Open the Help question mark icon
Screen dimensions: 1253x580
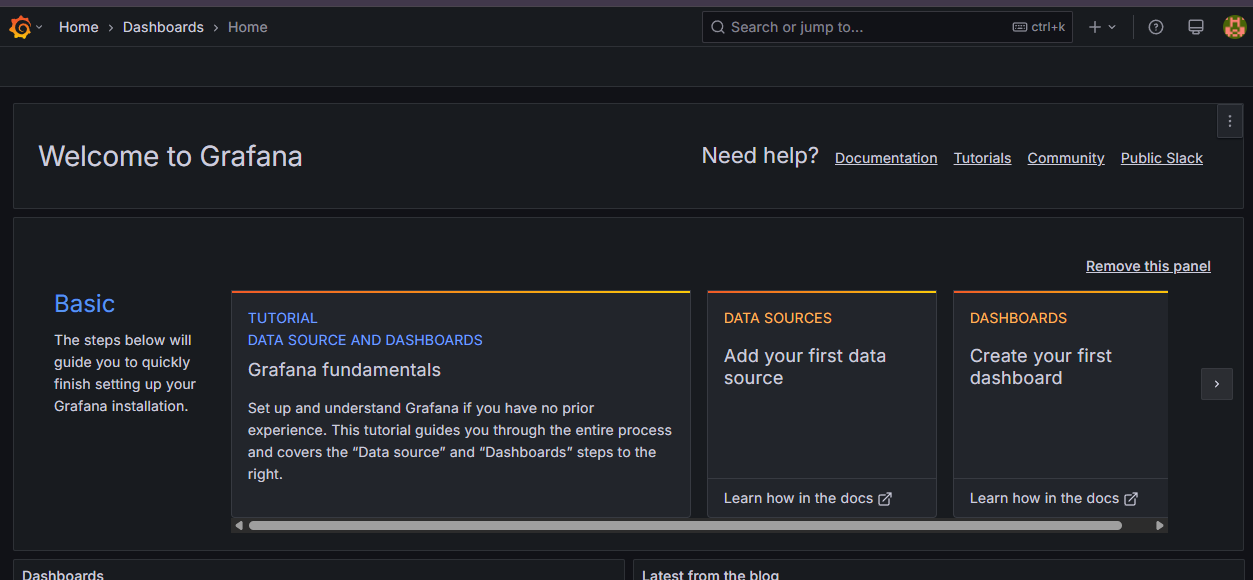[x=1156, y=27]
